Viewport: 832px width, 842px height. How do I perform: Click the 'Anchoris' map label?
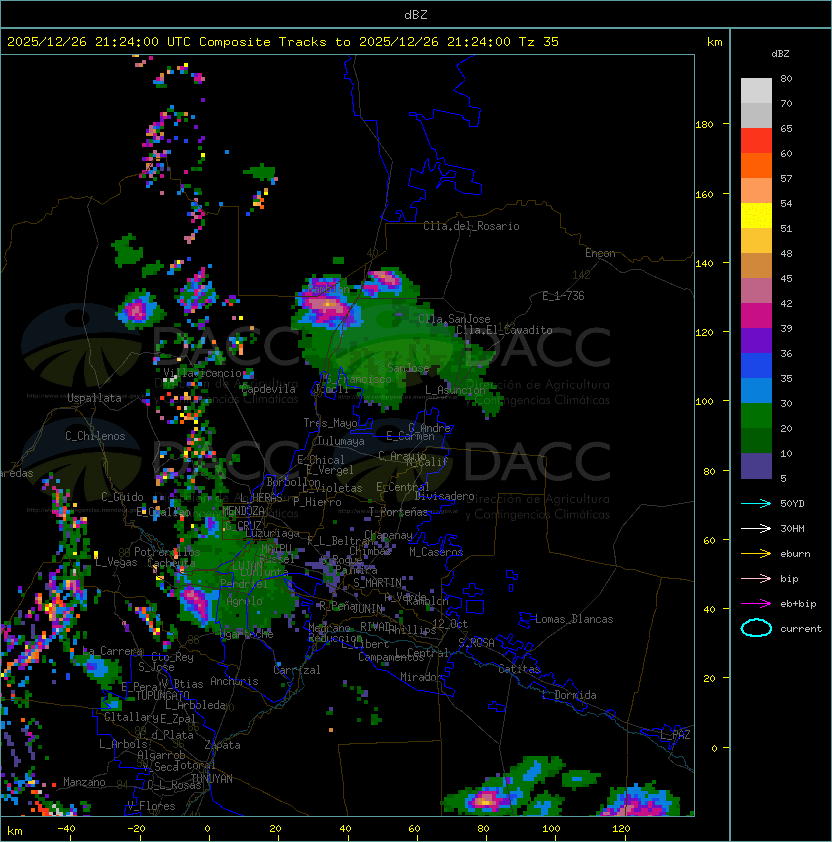point(234,681)
